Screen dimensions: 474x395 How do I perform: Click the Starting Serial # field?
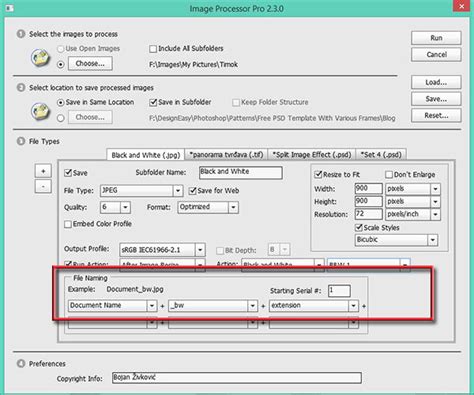pyautogui.click(x=339, y=291)
